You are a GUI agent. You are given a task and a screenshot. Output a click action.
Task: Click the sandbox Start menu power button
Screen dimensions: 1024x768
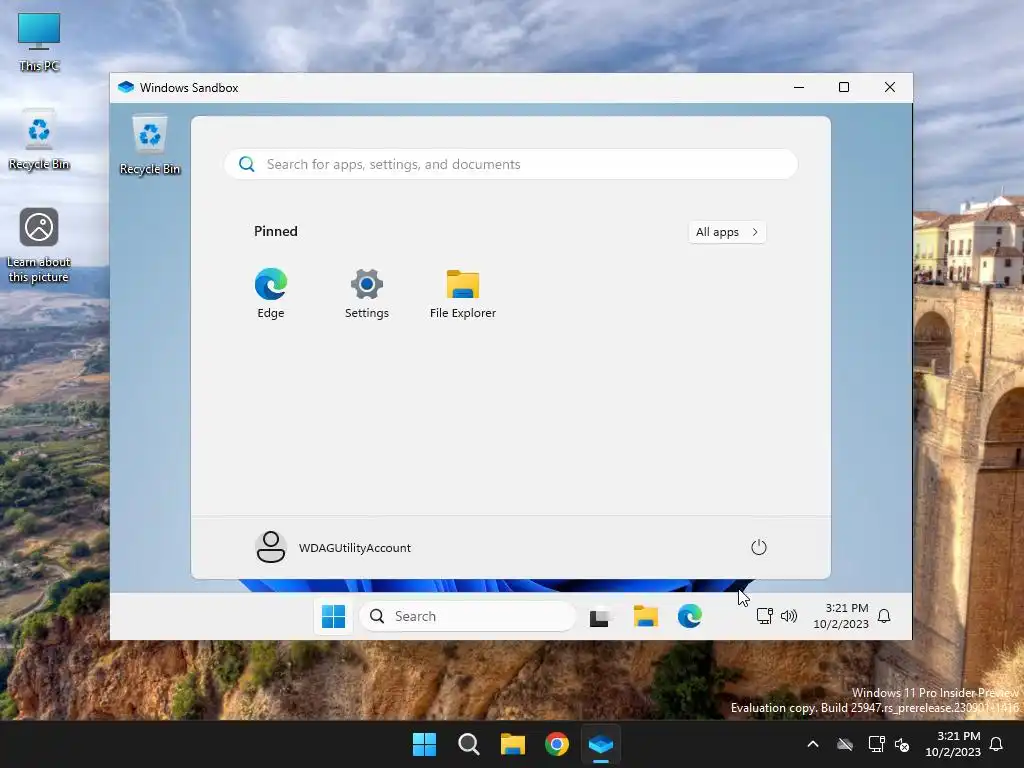tap(758, 547)
